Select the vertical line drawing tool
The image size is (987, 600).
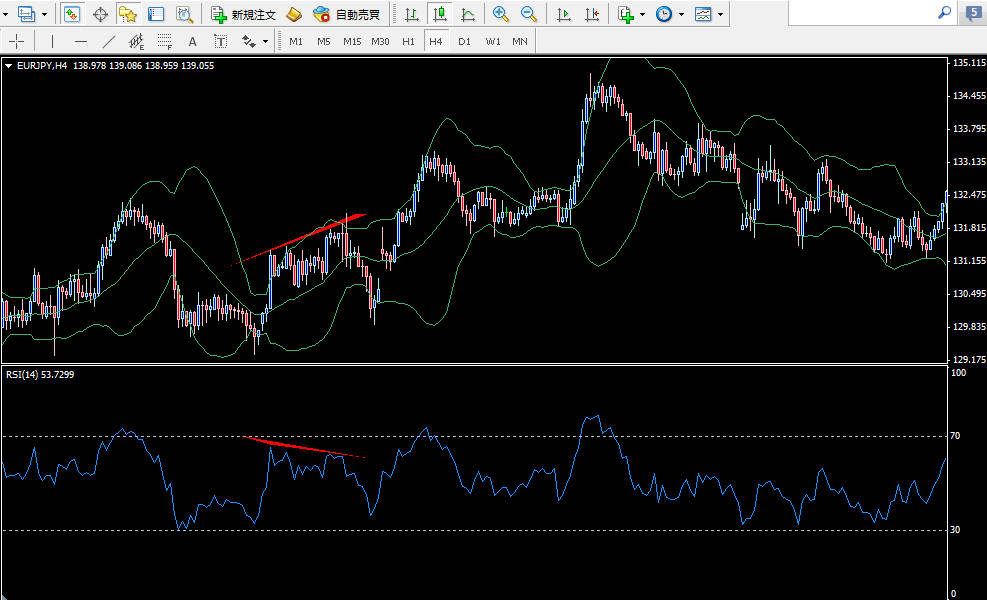pos(52,42)
